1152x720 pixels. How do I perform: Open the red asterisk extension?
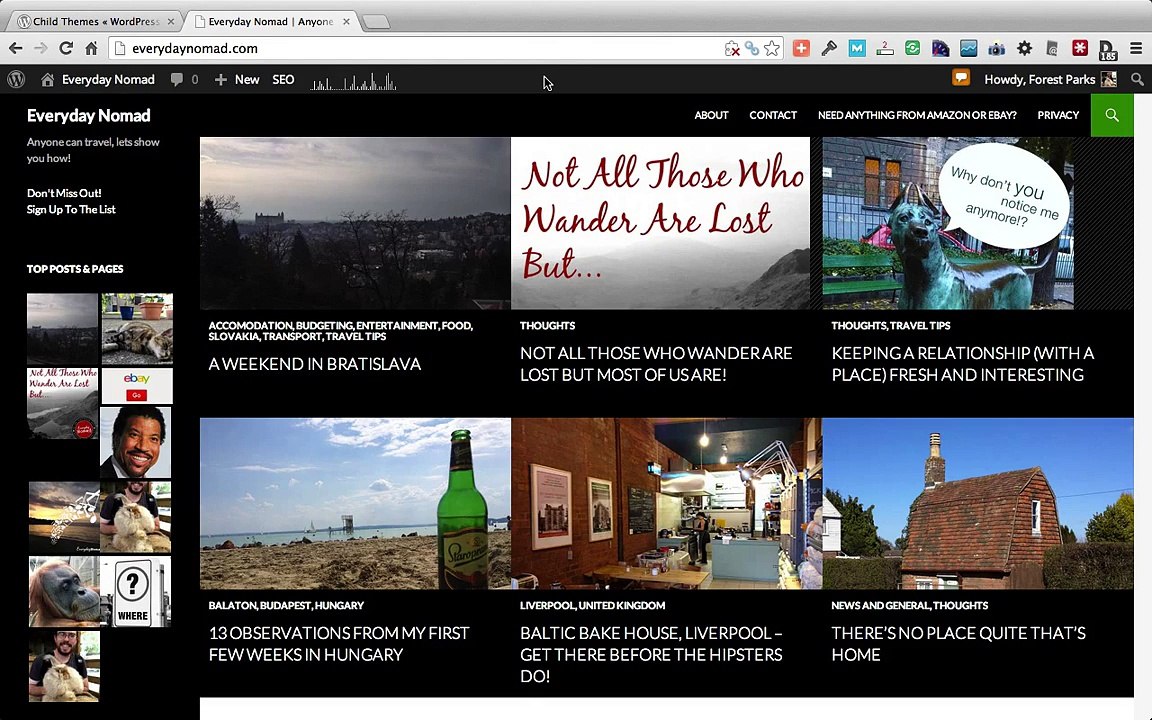(1080, 48)
